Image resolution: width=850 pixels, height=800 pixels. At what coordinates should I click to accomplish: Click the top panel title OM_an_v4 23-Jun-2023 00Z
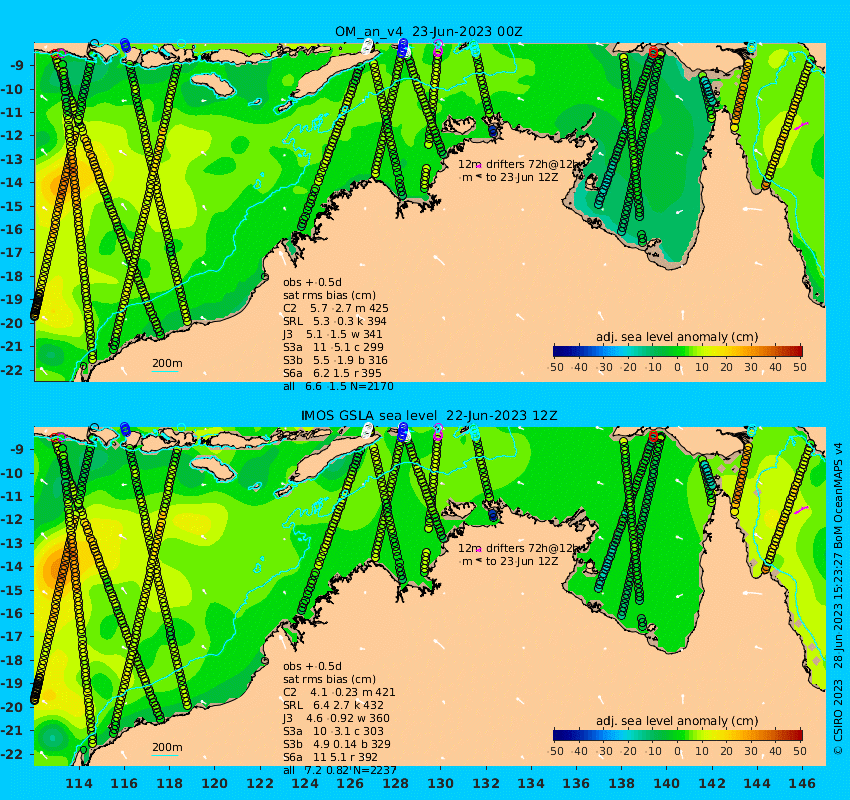point(428,31)
